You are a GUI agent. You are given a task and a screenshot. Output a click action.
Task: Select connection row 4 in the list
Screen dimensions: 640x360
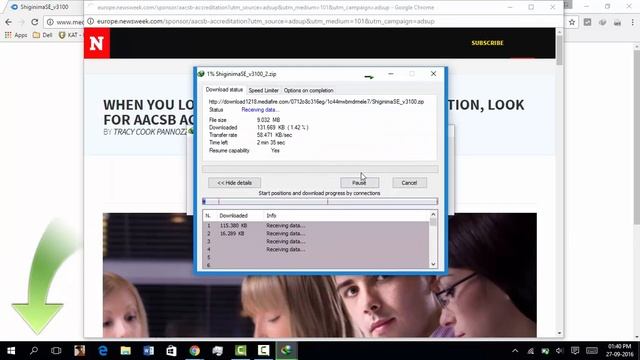pyautogui.click(x=316, y=249)
